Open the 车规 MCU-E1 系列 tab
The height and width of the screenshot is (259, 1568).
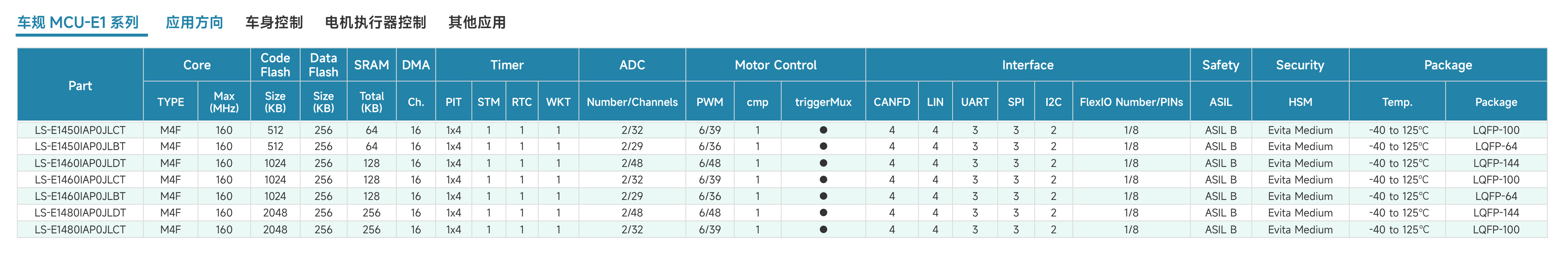pyautogui.click(x=79, y=22)
